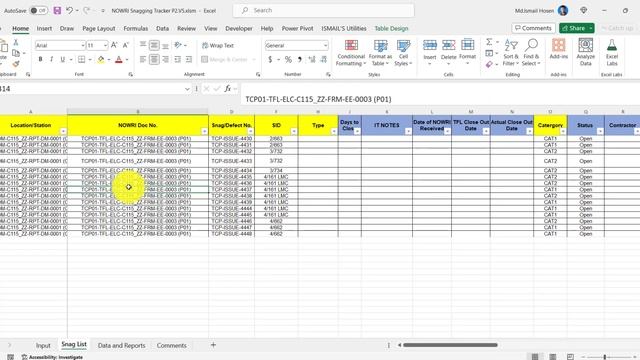Open Excel Labs
Screen dimensions: 640x360
tap(612, 52)
